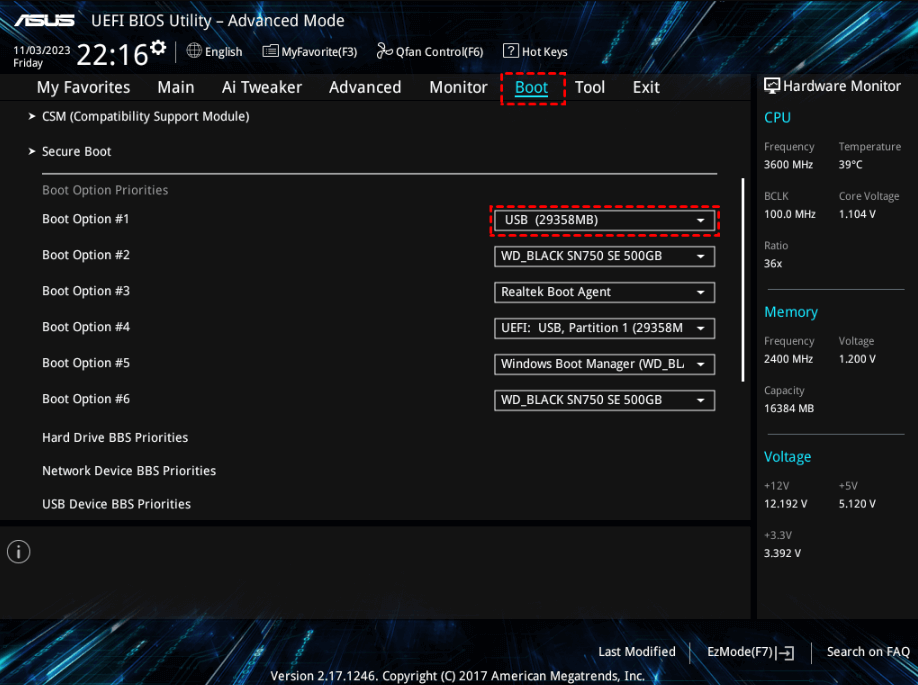The image size is (918, 685).
Task: Click the Hardware Monitor screen icon
Action: click(771, 86)
